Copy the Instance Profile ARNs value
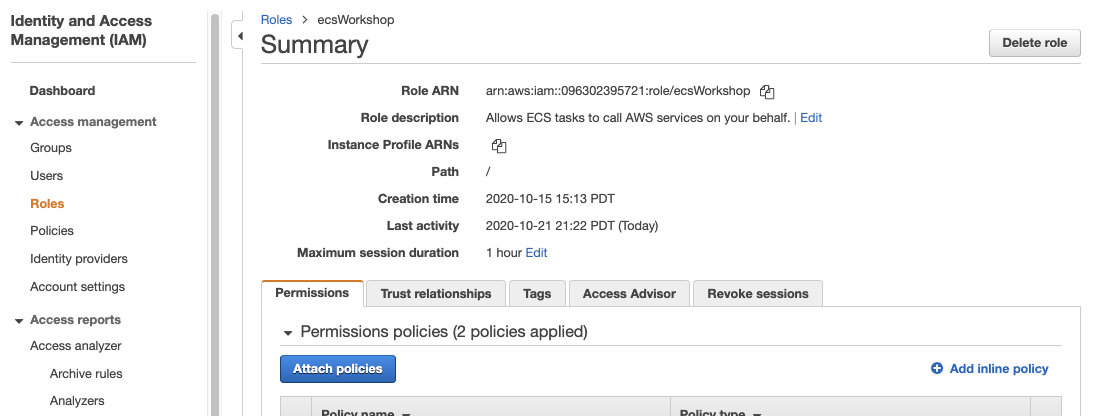 tap(499, 146)
